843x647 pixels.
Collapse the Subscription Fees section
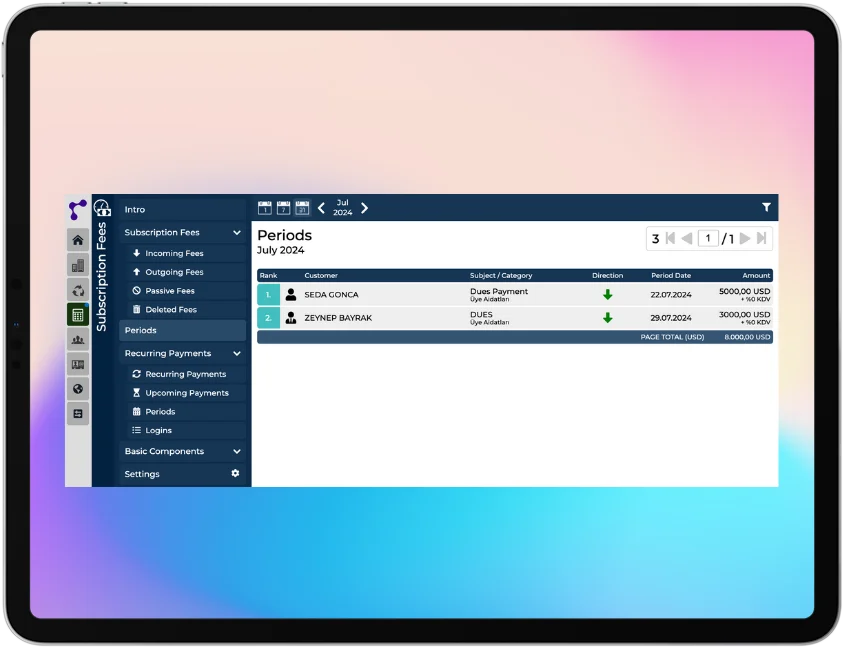point(236,232)
